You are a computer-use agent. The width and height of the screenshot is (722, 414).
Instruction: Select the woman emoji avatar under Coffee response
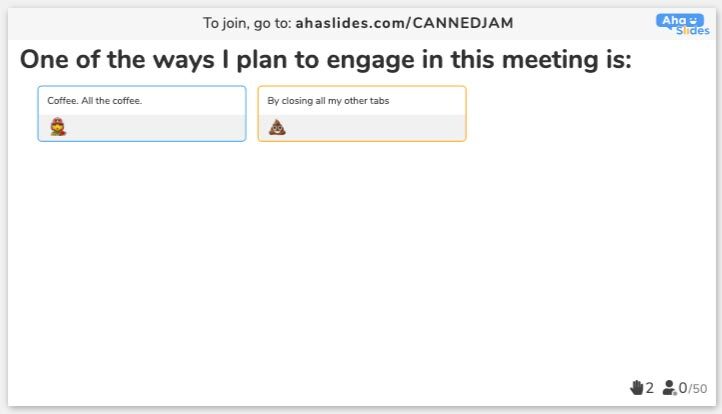[58, 127]
